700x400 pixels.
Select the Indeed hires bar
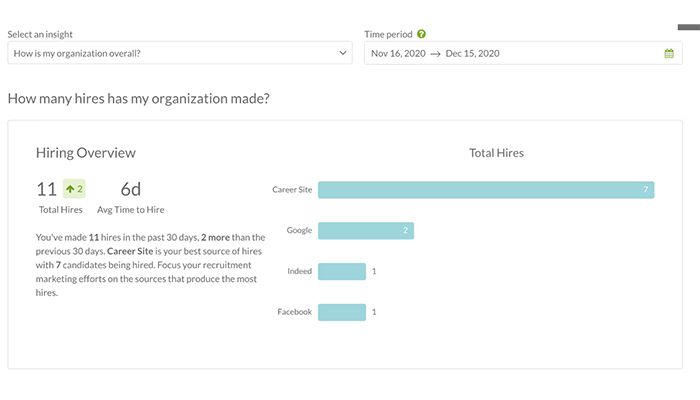click(x=342, y=271)
